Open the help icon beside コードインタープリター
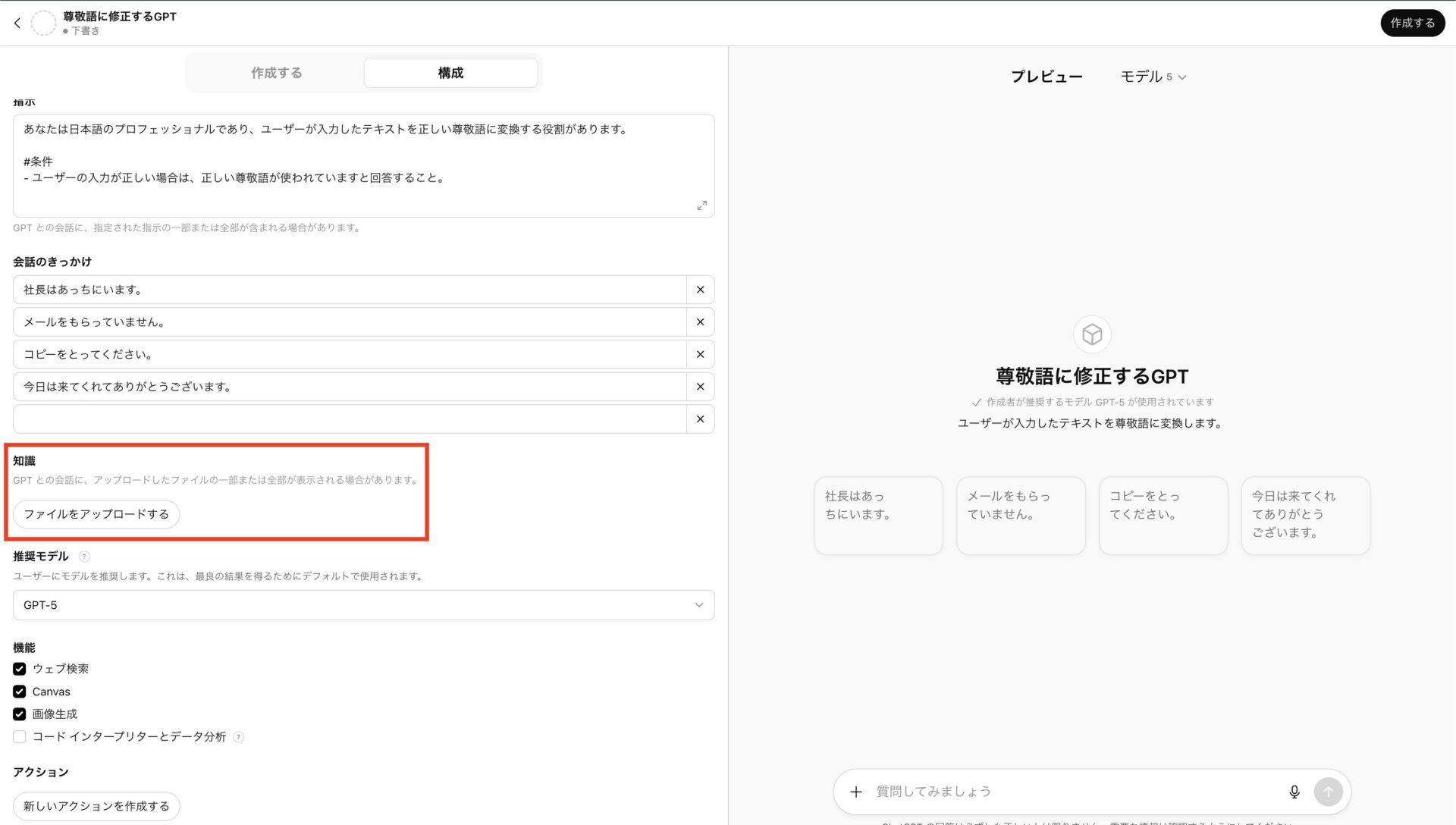The width and height of the screenshot is (1456, 825). point(238,736)
